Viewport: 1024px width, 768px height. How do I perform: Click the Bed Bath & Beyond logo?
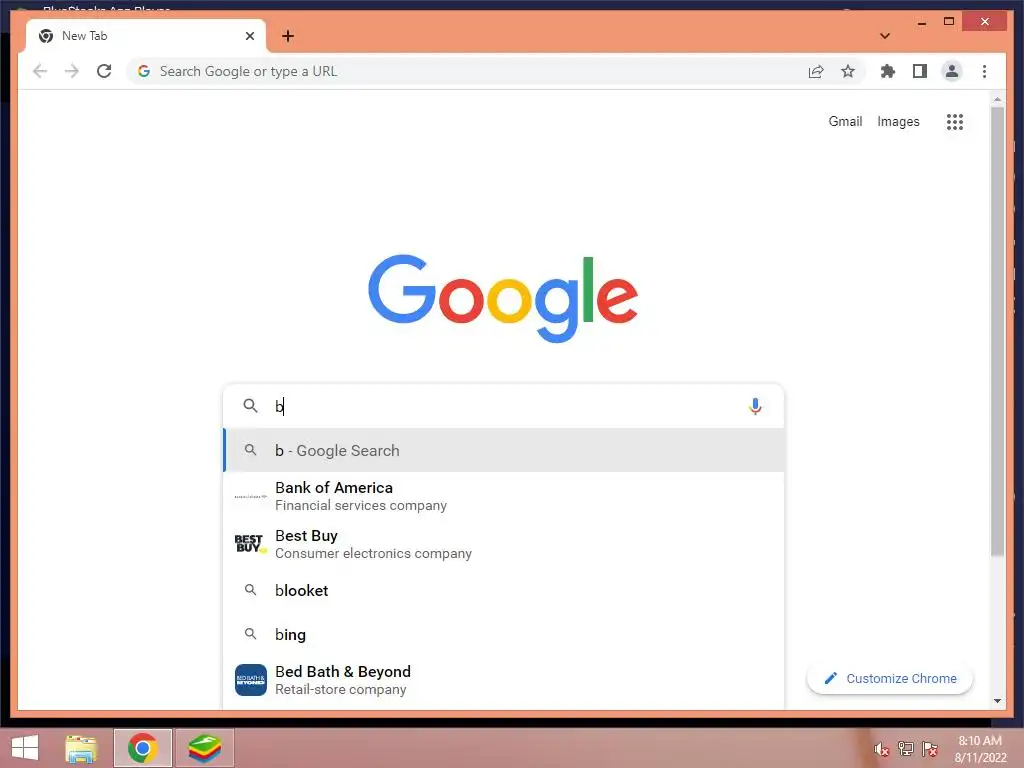tap(251, 680)
